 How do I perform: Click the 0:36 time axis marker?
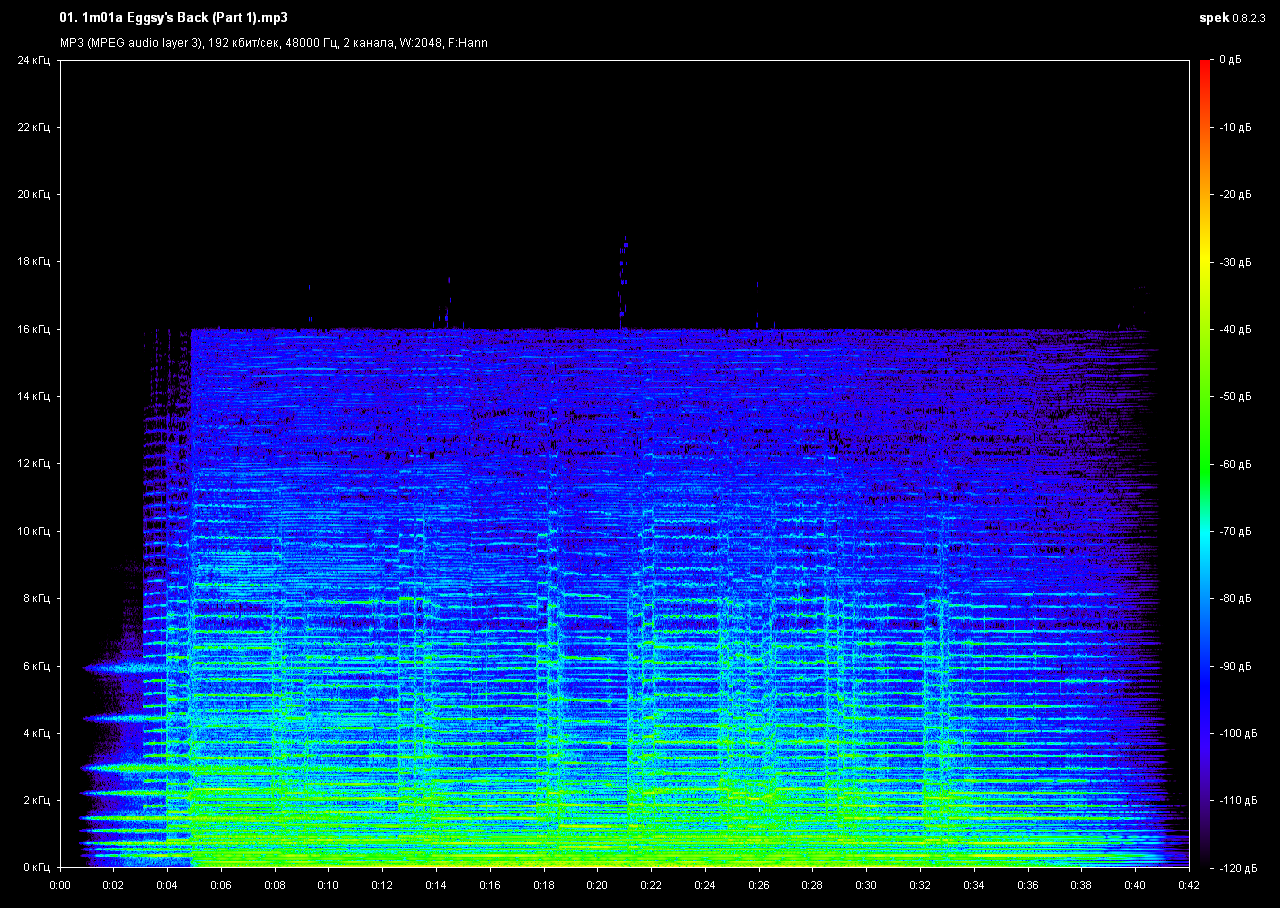(1028, 885)
